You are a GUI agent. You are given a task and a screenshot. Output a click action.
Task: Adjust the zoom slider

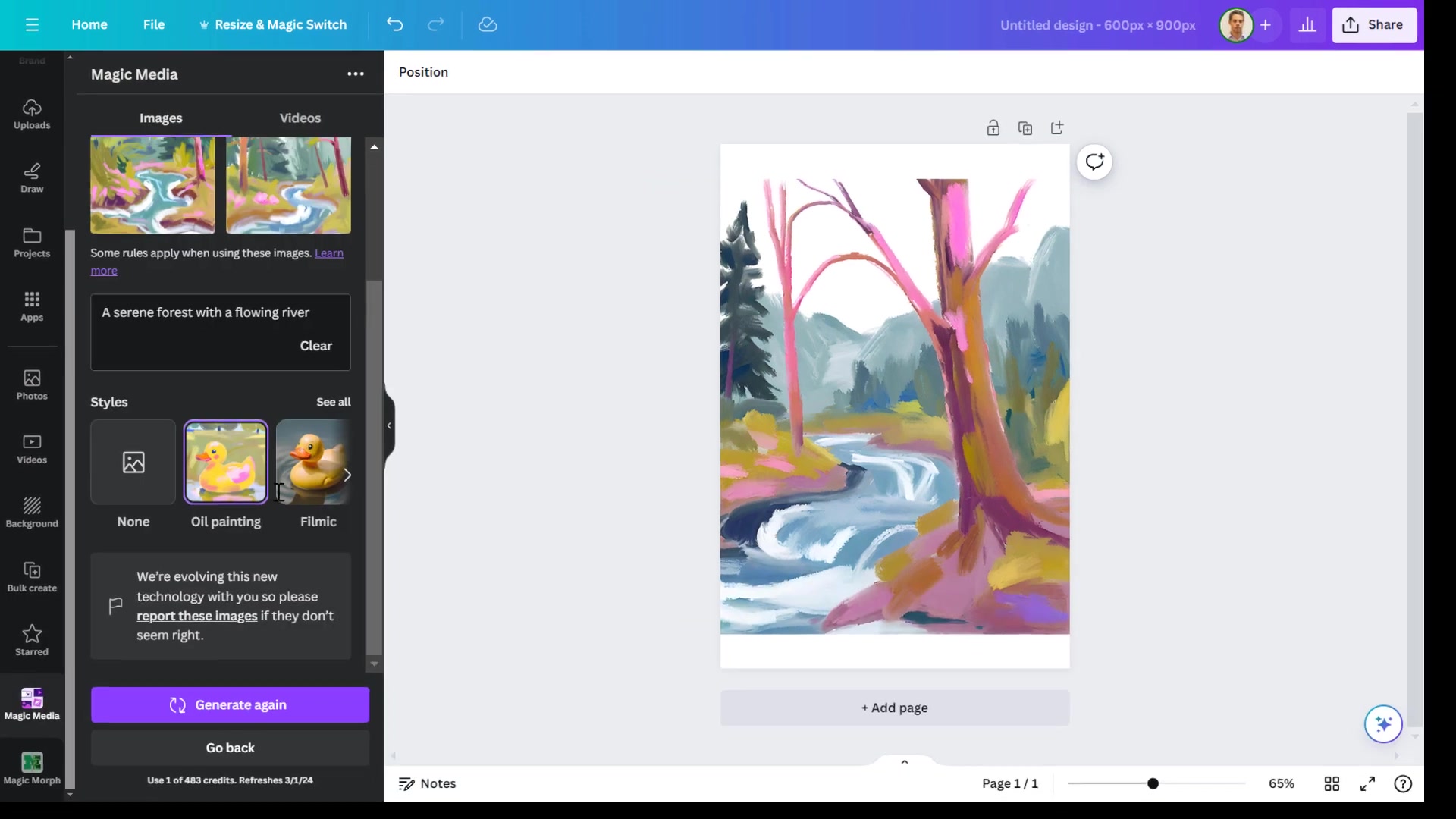(x=1153, y=783)
